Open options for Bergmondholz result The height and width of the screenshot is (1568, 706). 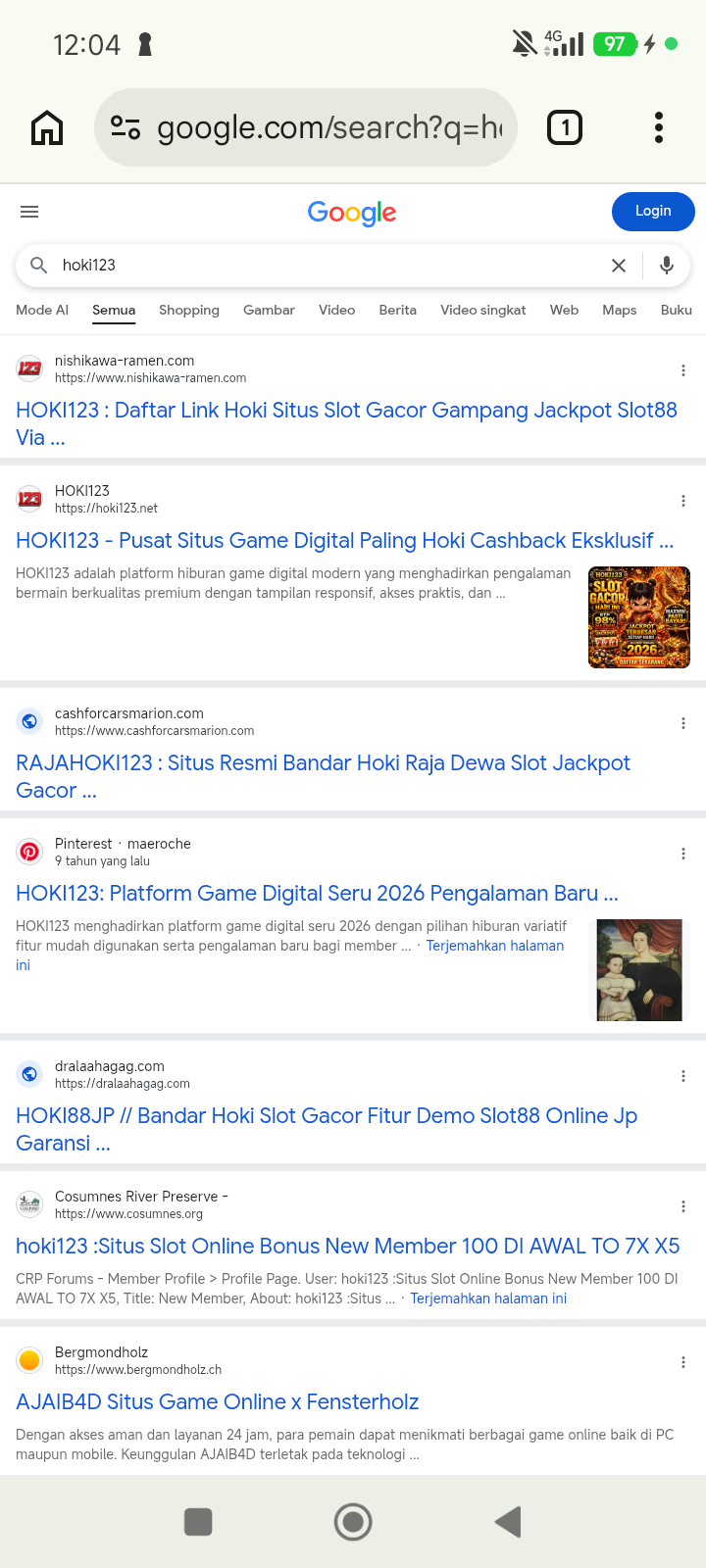(x=683, y=1362)
